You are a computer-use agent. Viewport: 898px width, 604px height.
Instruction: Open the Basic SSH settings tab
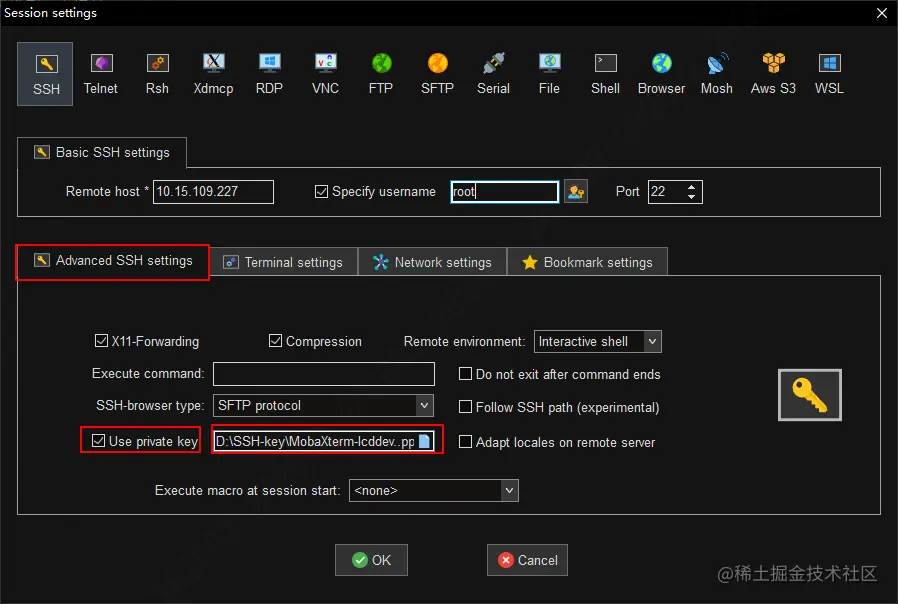(102, 152)
